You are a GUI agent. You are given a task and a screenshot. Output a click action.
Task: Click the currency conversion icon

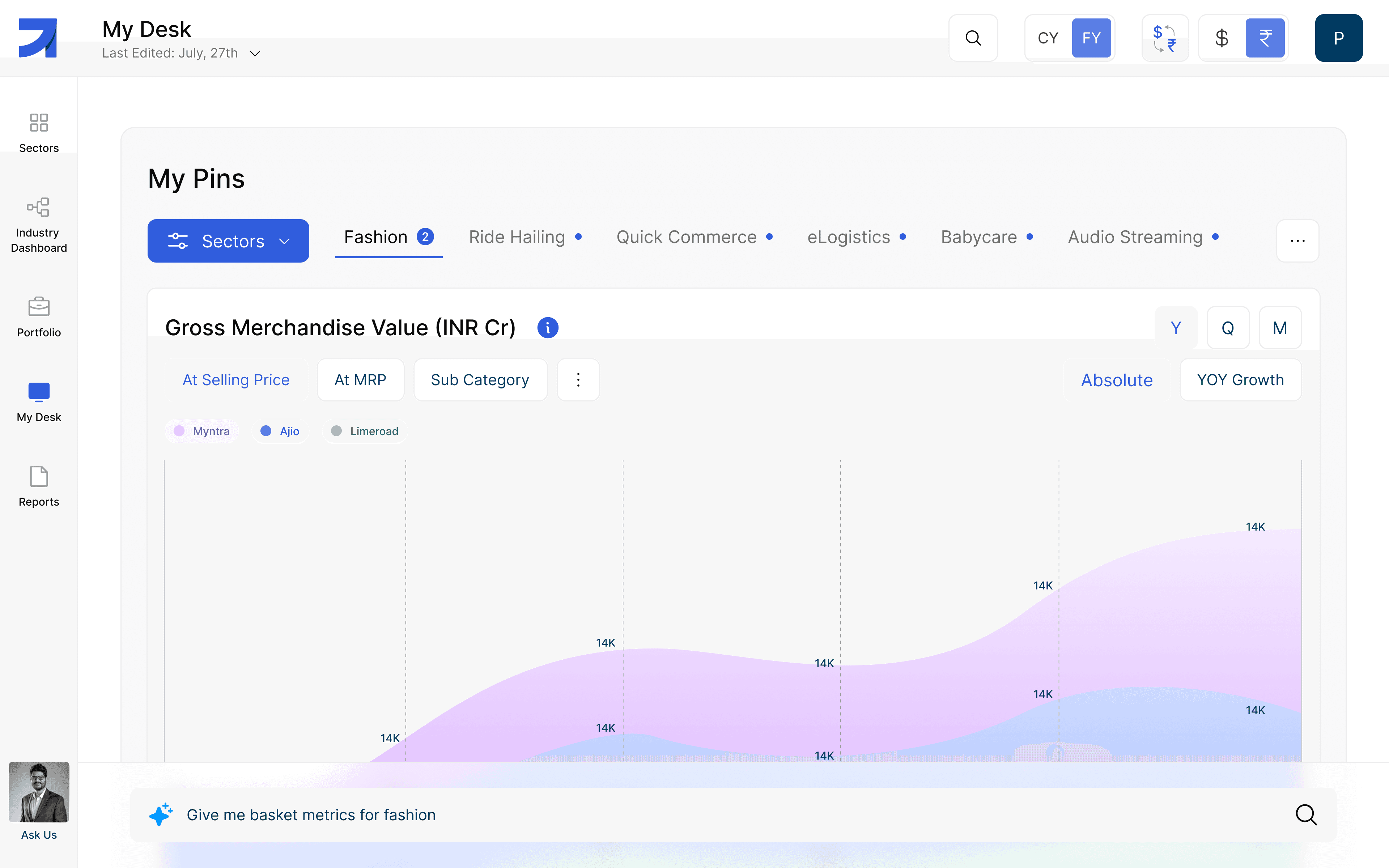coord(1165,38)
